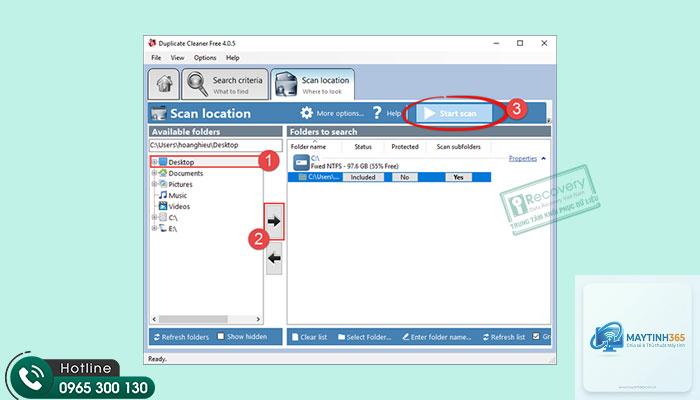This screenshot has width=700, height=400.
Task: Remove folder using the left arrow button
Action: coord(274,258)
